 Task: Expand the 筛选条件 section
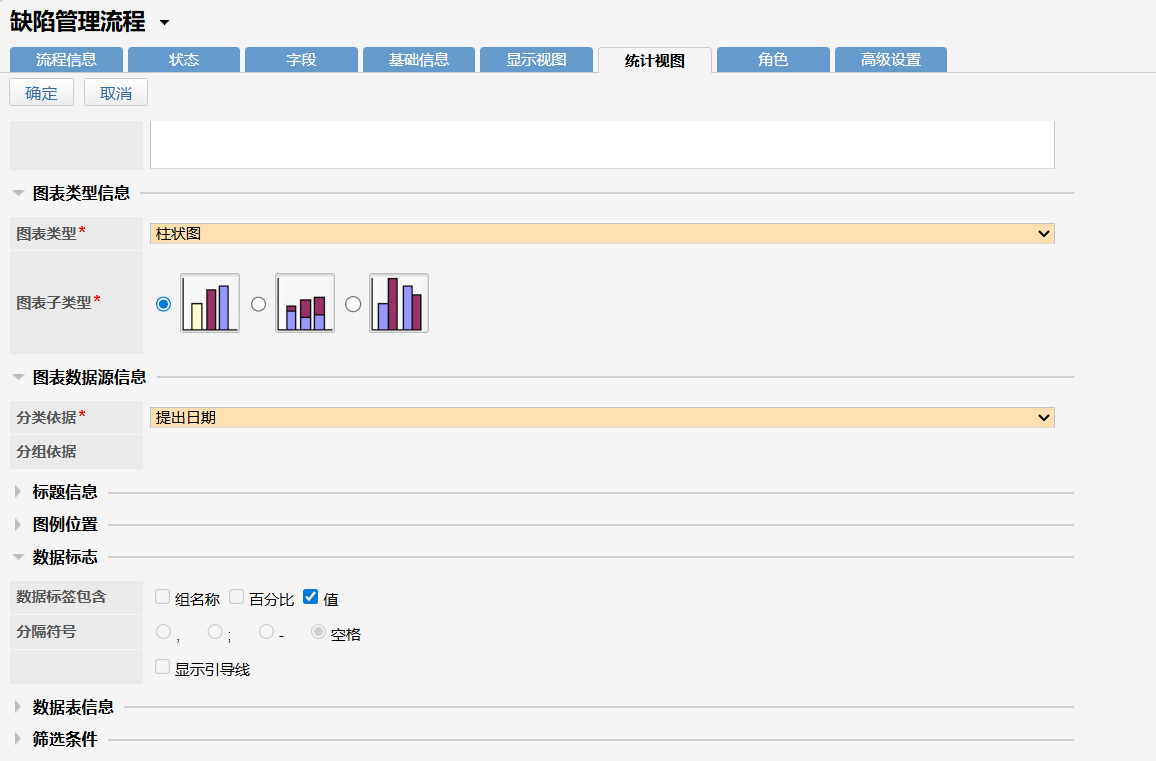[x=18, y=739]
